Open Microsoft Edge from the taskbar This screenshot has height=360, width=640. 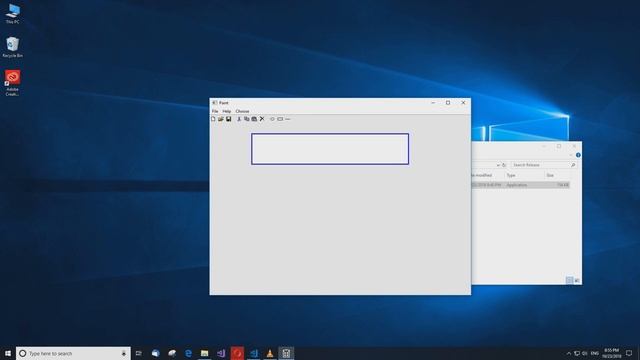click(x=188, y=353)
